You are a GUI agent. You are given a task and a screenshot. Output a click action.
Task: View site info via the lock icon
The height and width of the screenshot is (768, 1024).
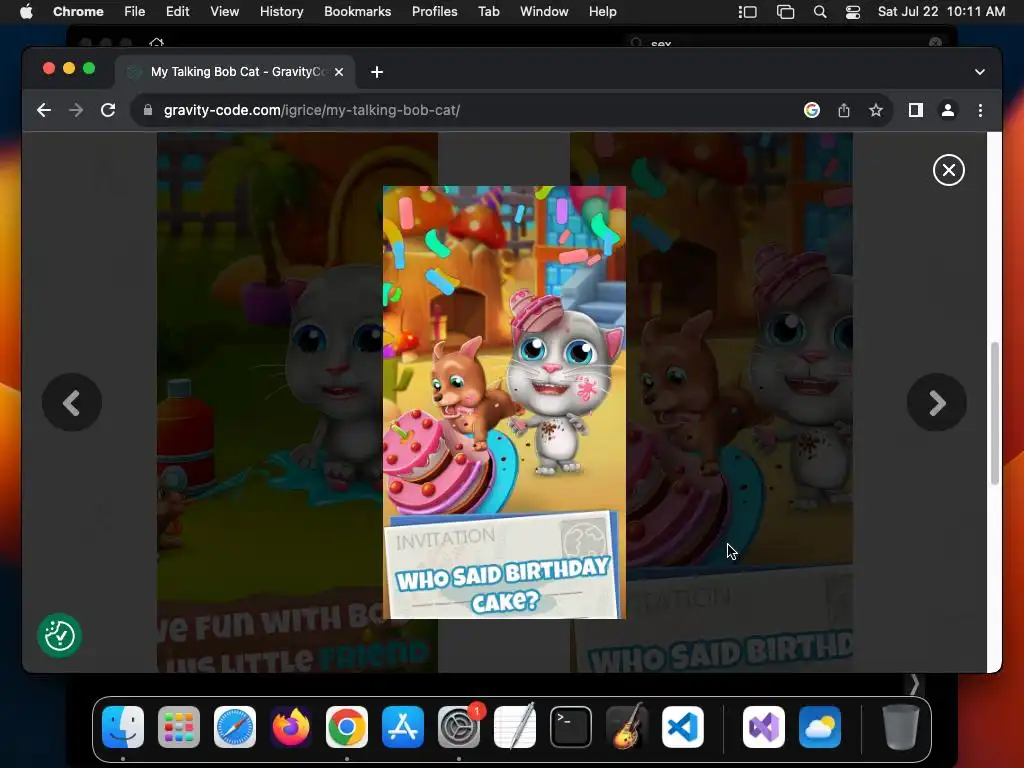point(148,110)
